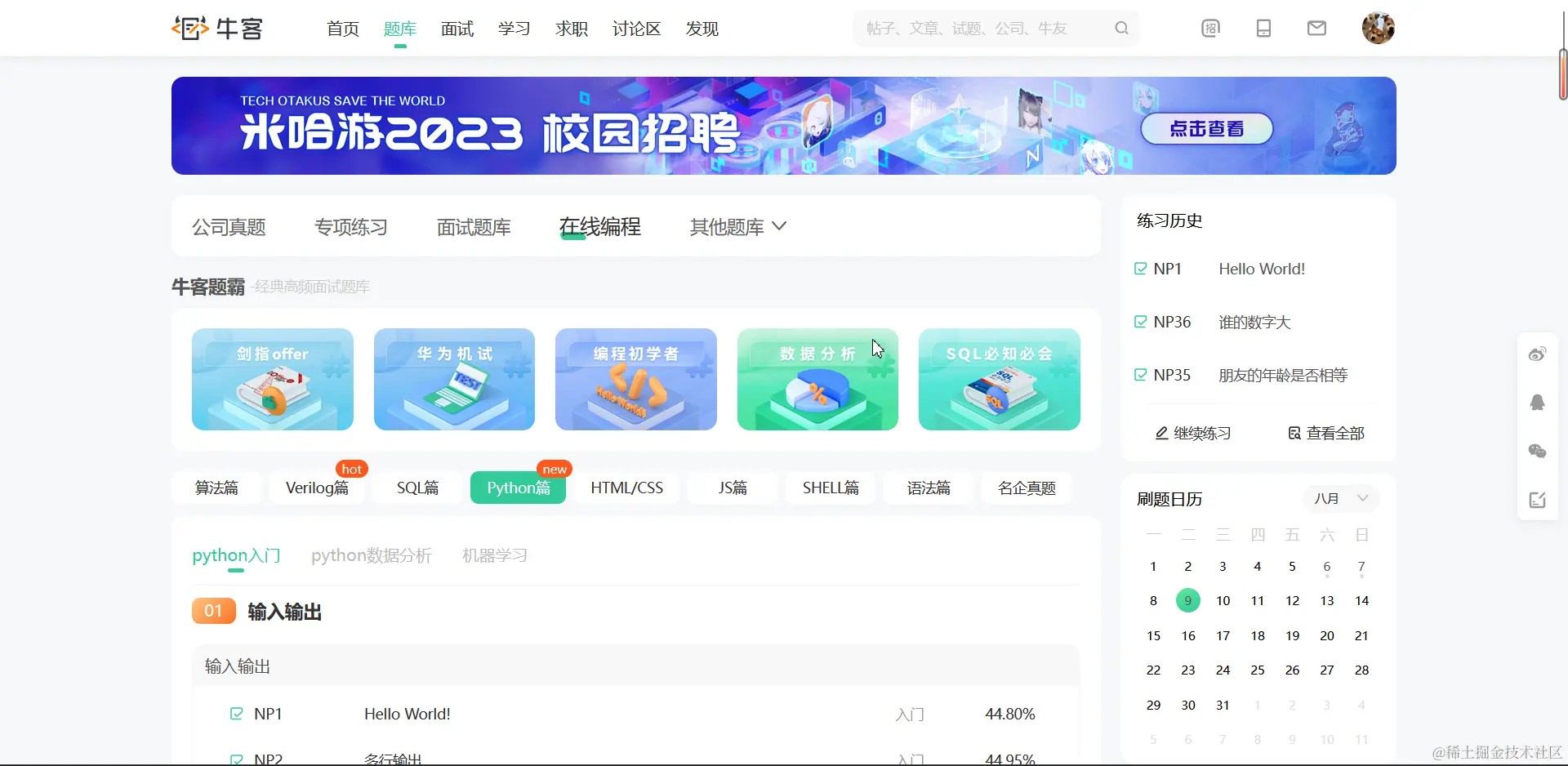Click the checkmark before NP2 多行输出

pos(236,758)
